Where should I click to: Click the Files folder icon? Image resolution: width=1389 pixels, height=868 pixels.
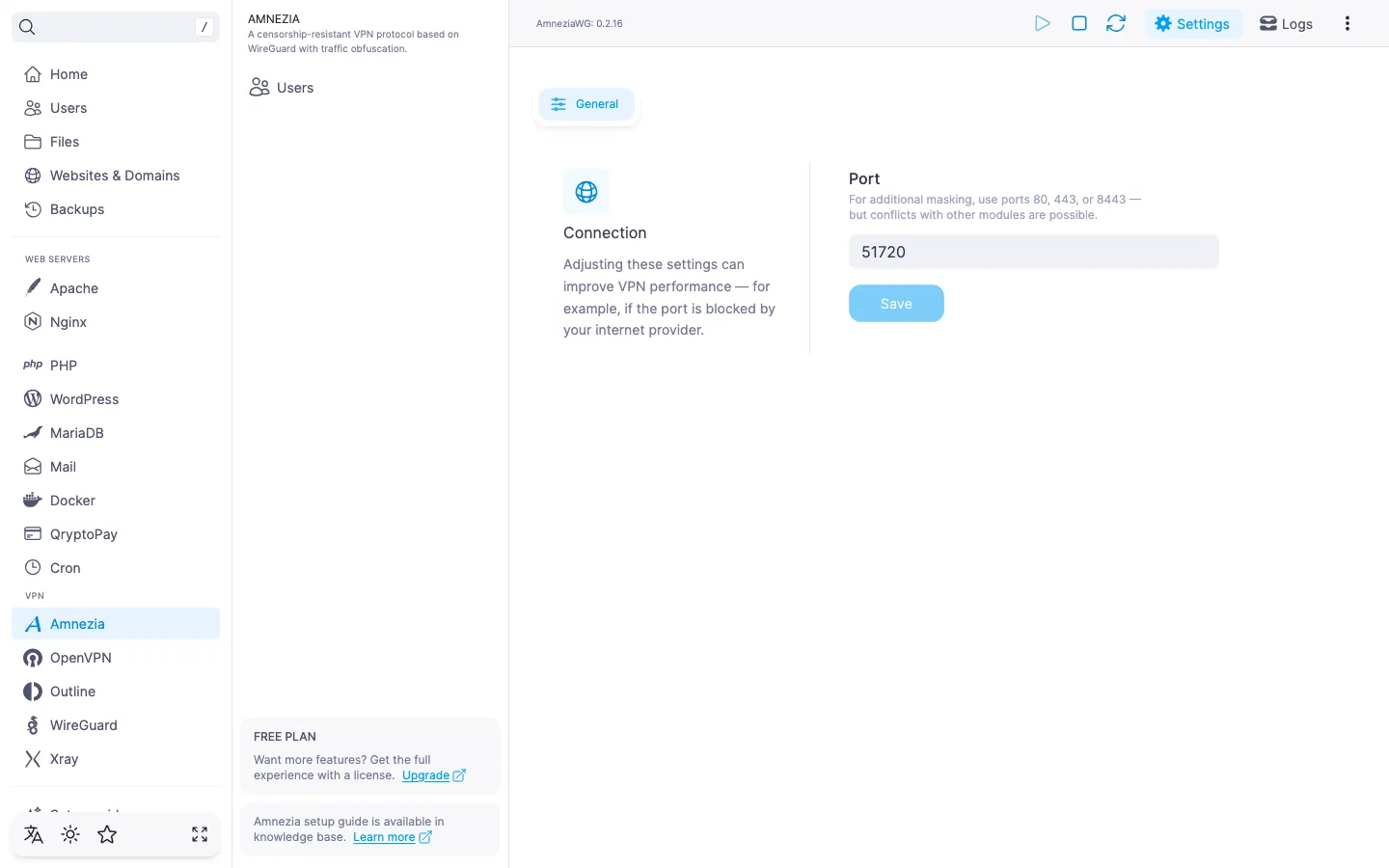point(33,142)
